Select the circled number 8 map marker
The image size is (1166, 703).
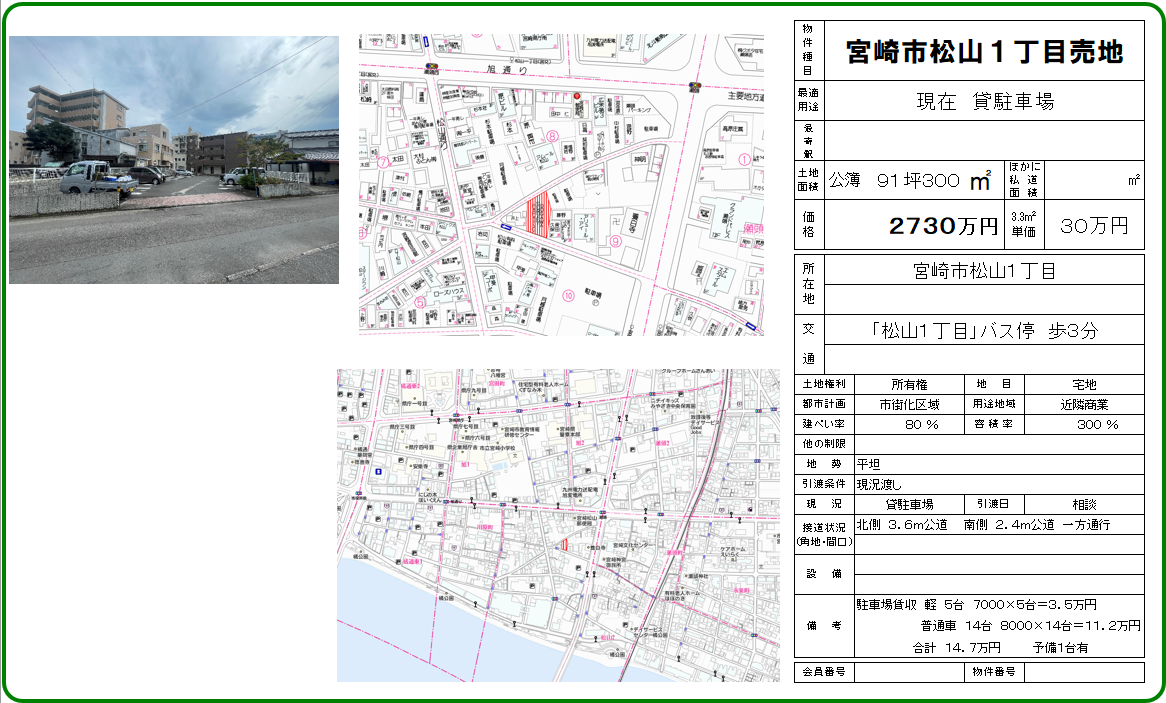pos(551,135)
